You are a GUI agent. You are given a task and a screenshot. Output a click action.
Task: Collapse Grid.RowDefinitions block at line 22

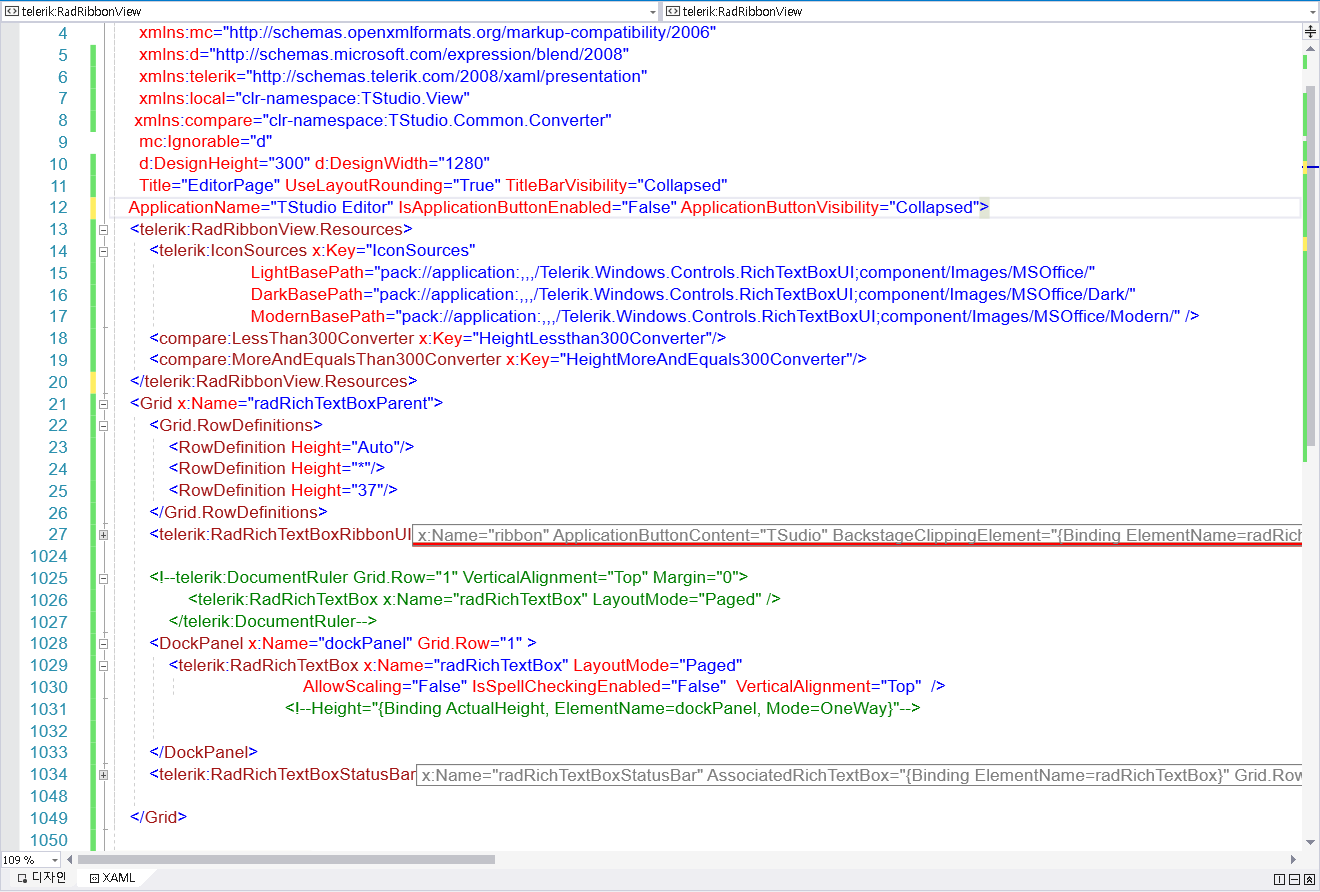click(x=104, y=426)
